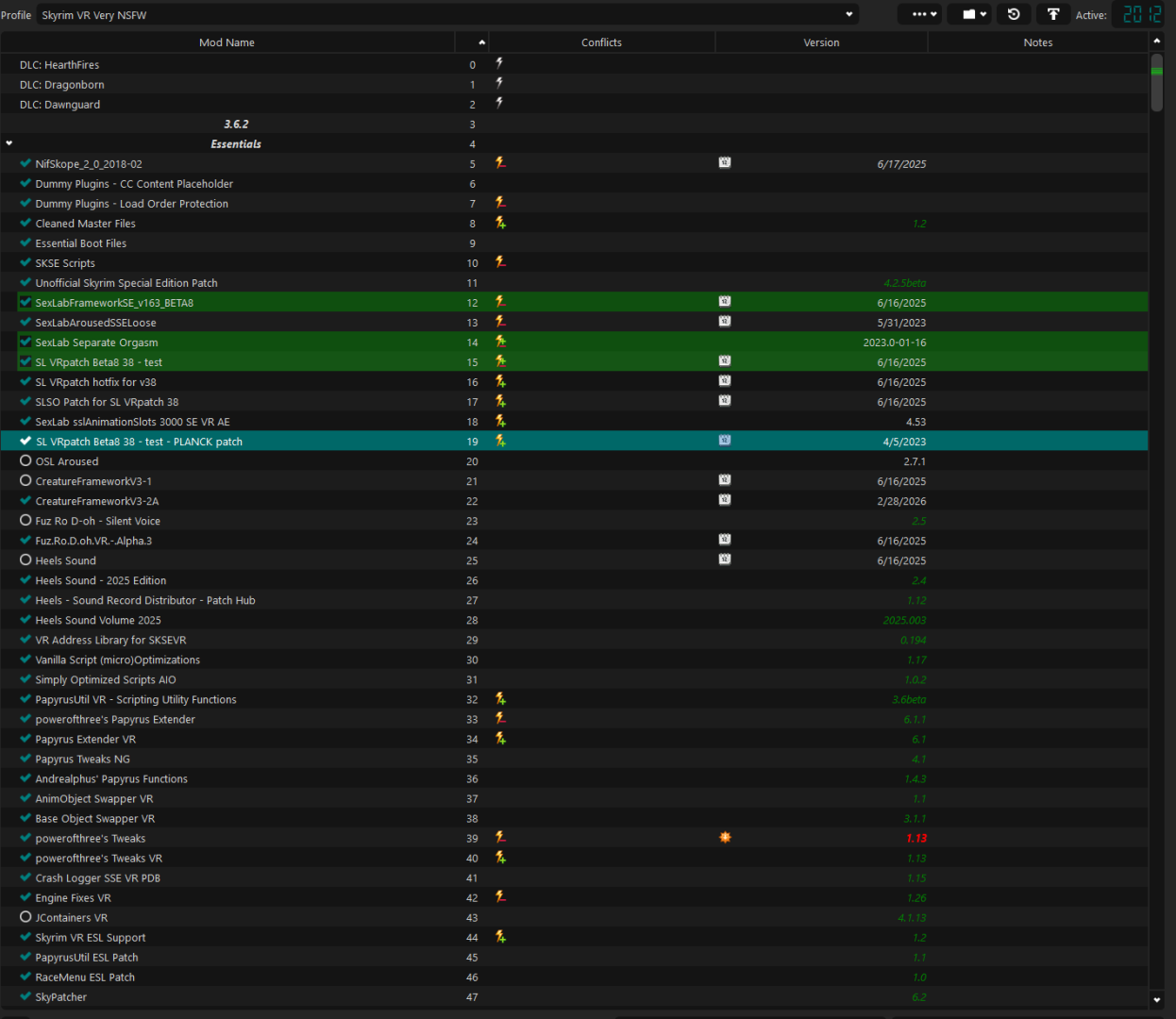Select Vanilla Script (micro)Optimizations row
Image resolution: width=1176 pixels, height=1019 pixels.
(574, 660)
